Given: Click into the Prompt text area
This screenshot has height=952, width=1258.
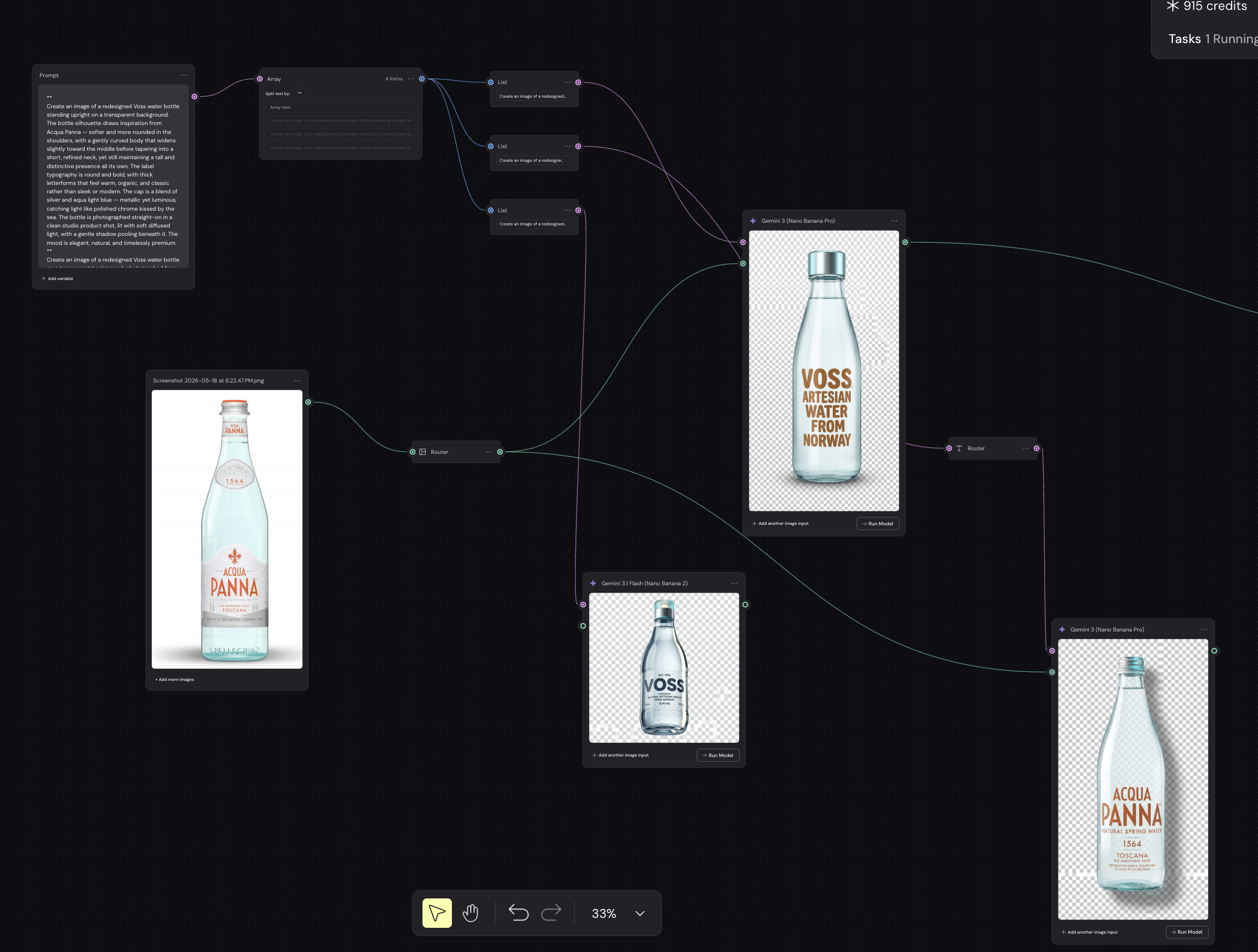Looking at the screenshot, I should tap(113, 175).
